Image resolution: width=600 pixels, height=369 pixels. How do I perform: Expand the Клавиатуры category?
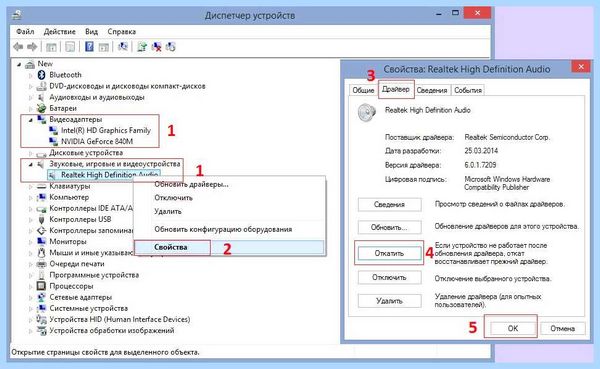click(31, 187)
